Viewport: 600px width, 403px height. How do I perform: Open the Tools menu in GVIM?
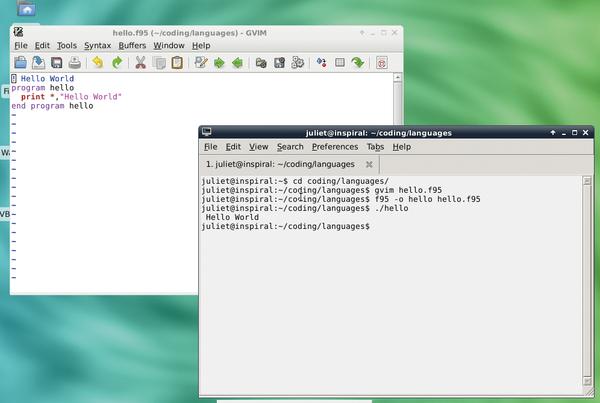[x=67, y=46]
